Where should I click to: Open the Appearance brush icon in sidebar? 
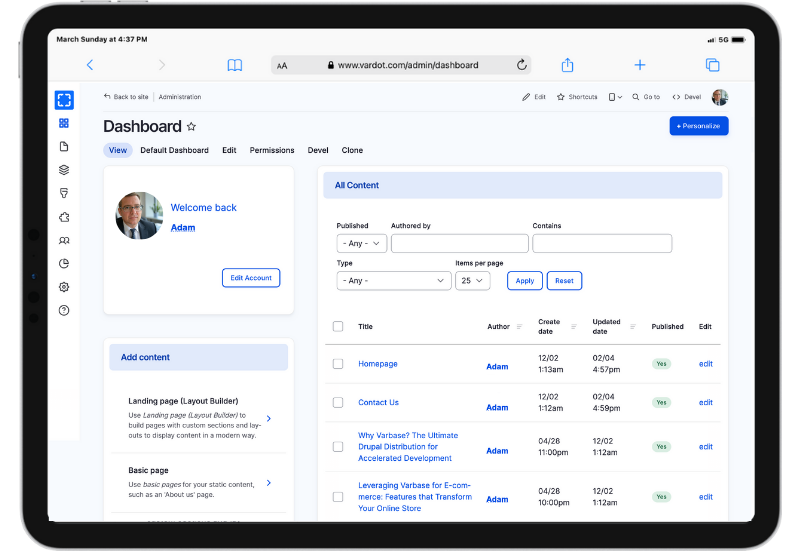64,193
